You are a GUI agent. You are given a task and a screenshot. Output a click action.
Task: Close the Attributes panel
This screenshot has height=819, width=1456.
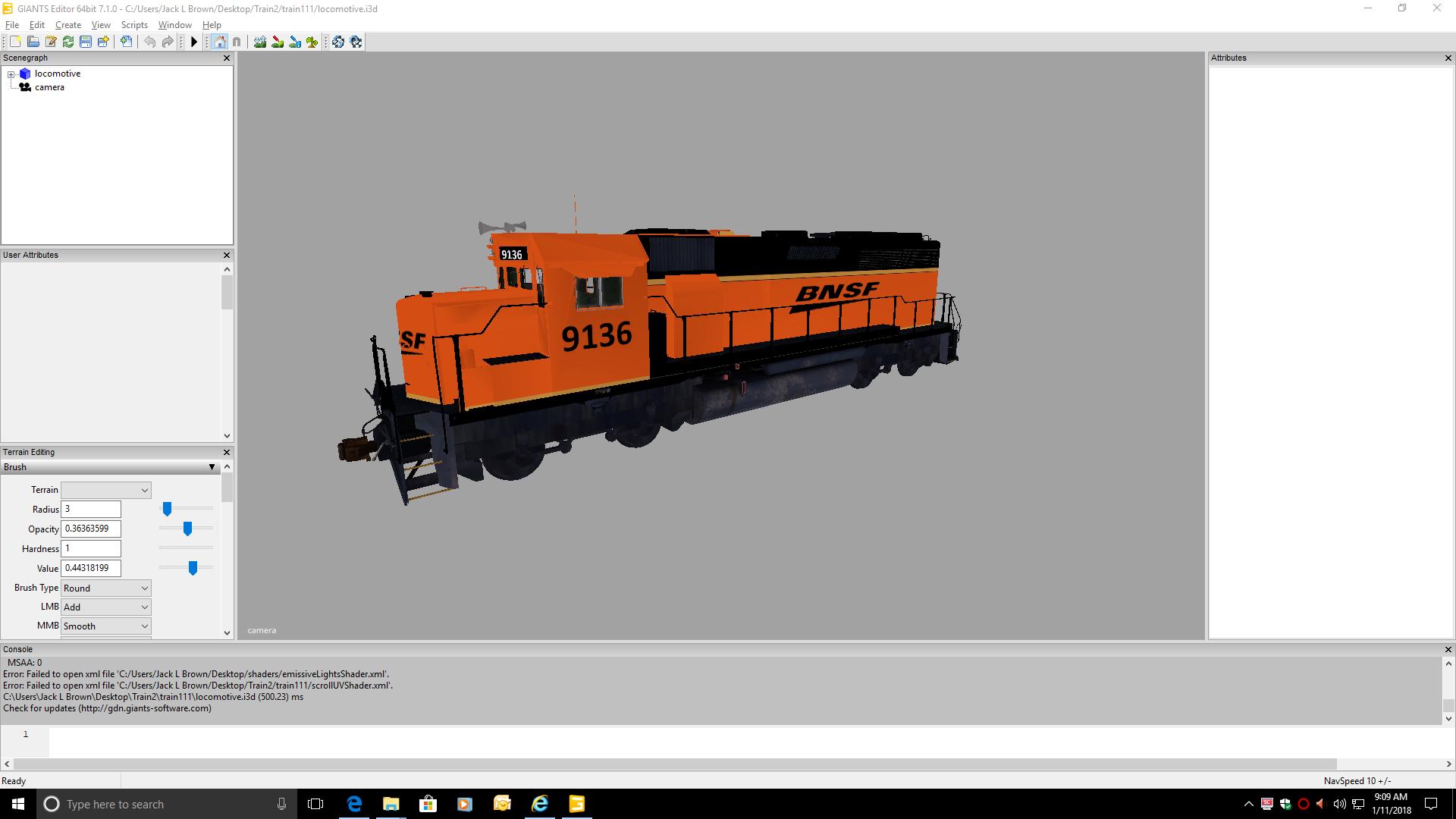[x=1448, y=58]
